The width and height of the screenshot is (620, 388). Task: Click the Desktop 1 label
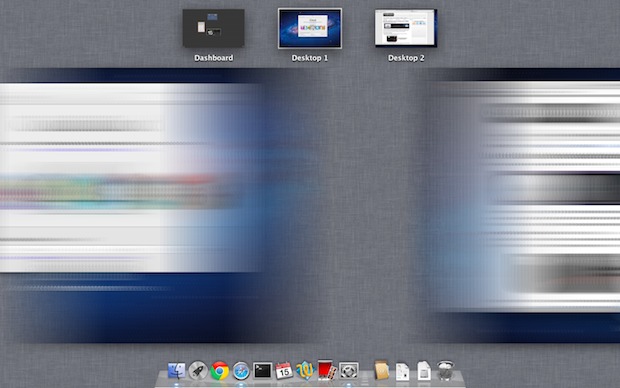[x=310, y=58]
